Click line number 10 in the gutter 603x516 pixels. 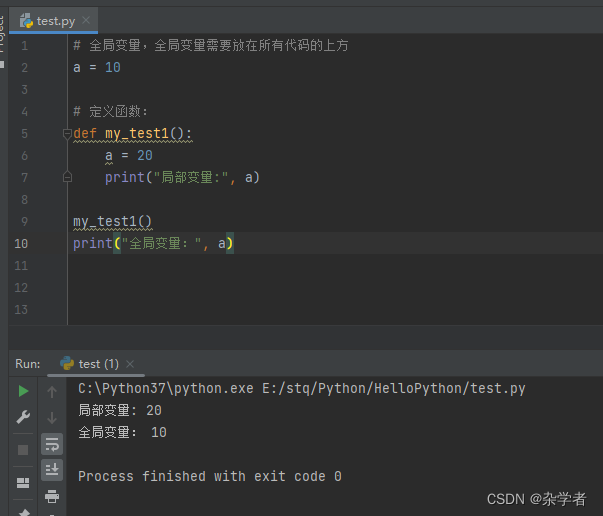click(21, 244)
